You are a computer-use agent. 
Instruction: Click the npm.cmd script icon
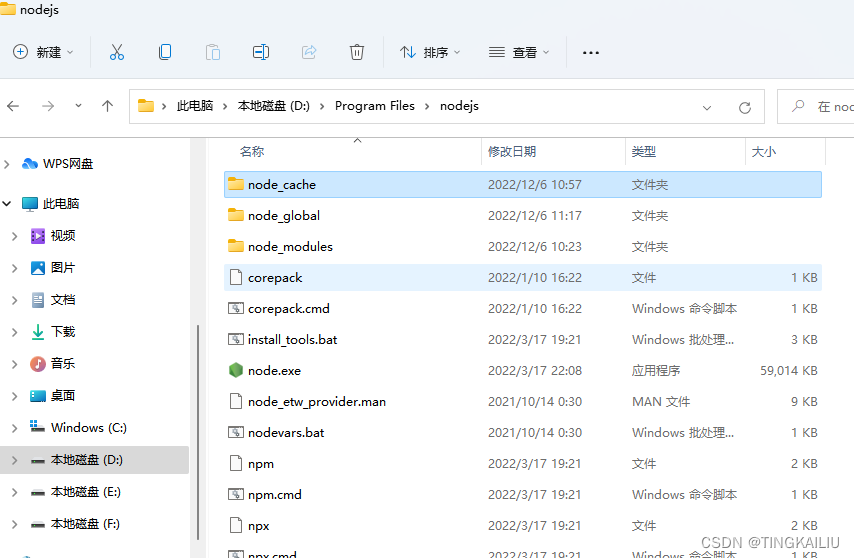coord(235,494)
